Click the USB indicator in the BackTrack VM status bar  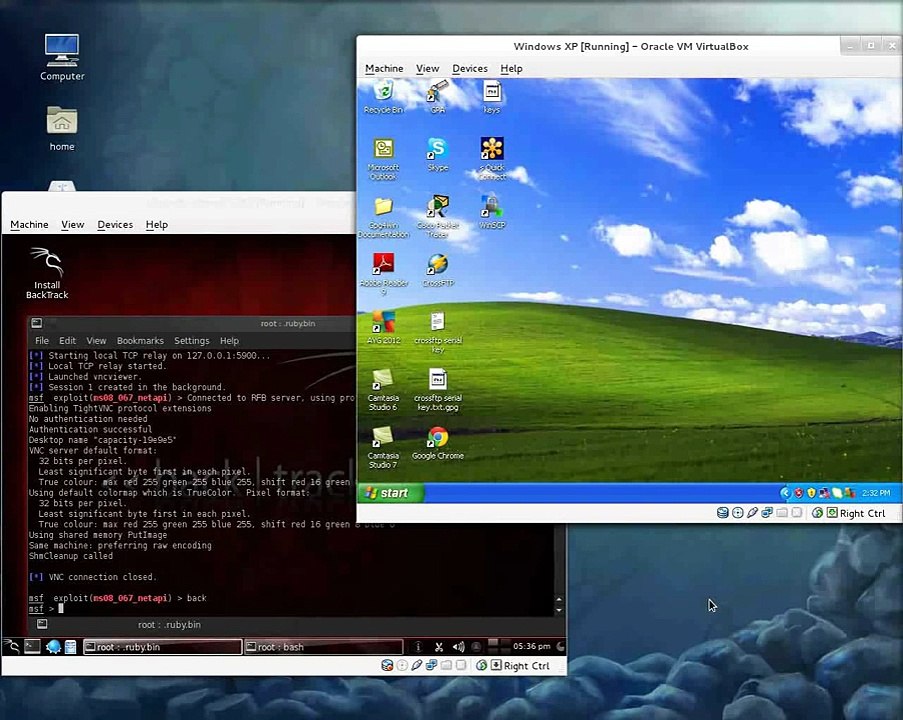pos(417,665)
